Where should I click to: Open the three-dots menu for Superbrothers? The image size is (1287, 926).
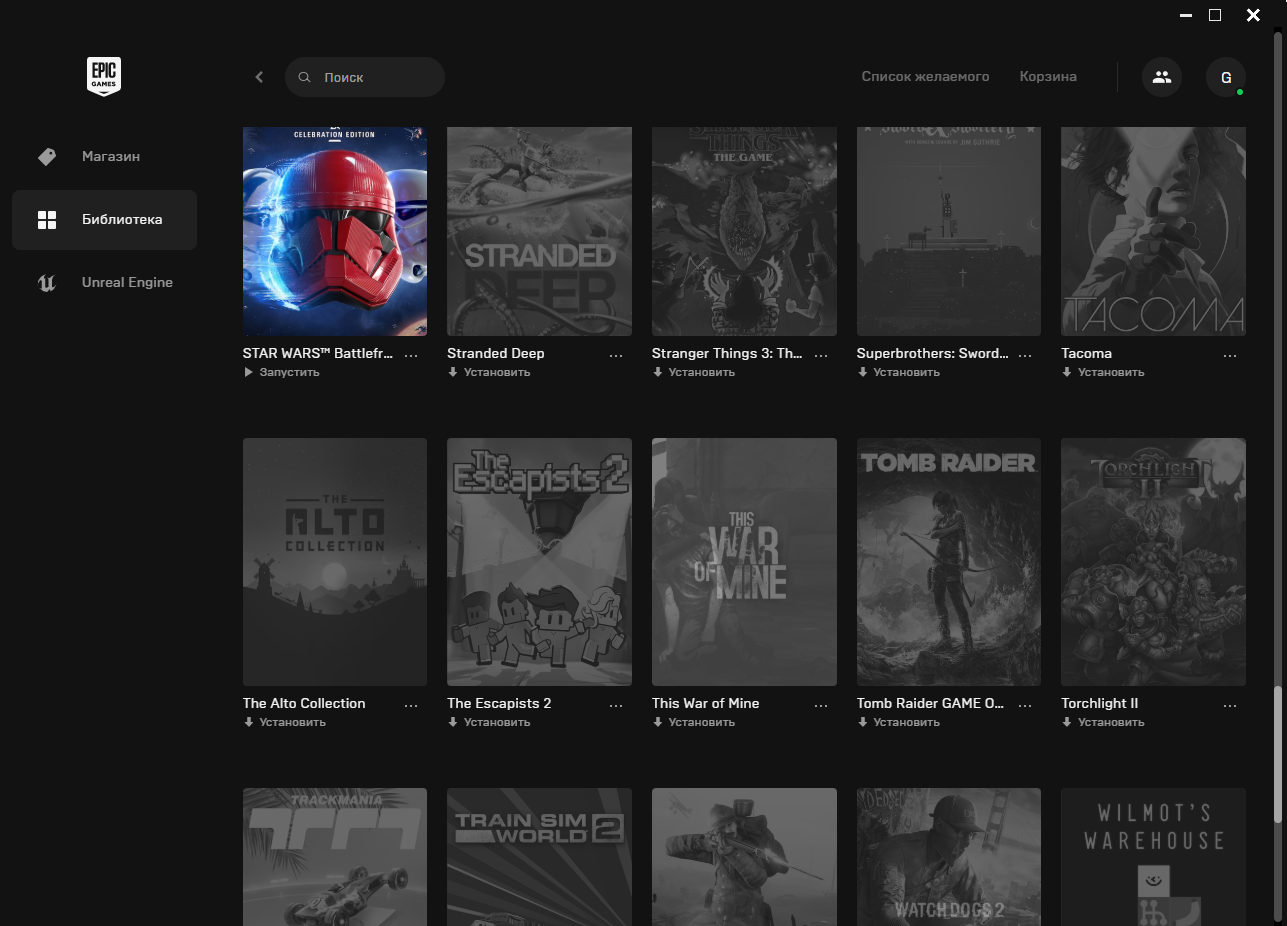[x=1025, y=355]
